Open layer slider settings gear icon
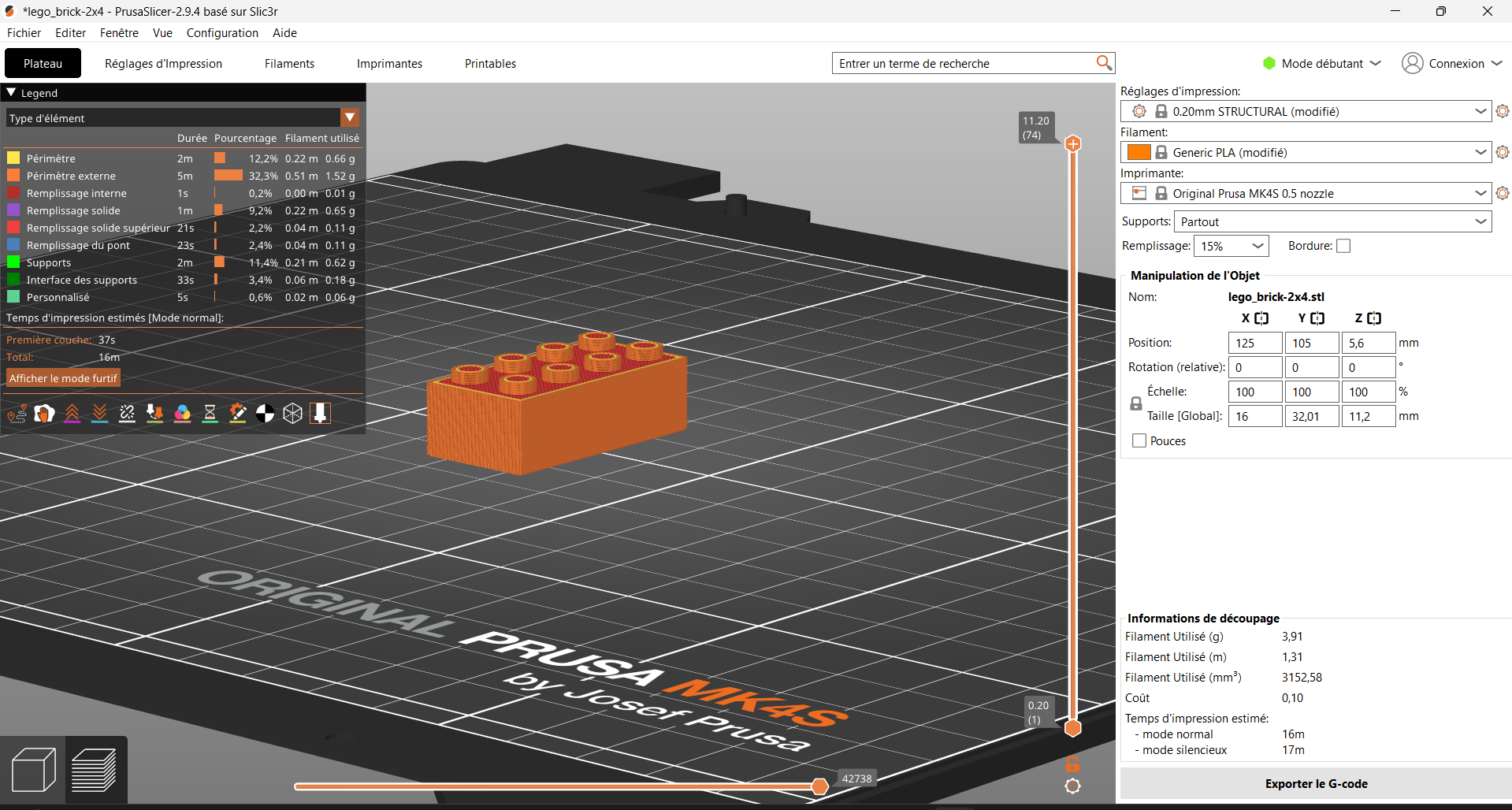Screen dimensions: 1512x810 pyautogui.click(x=1072, y=786)
